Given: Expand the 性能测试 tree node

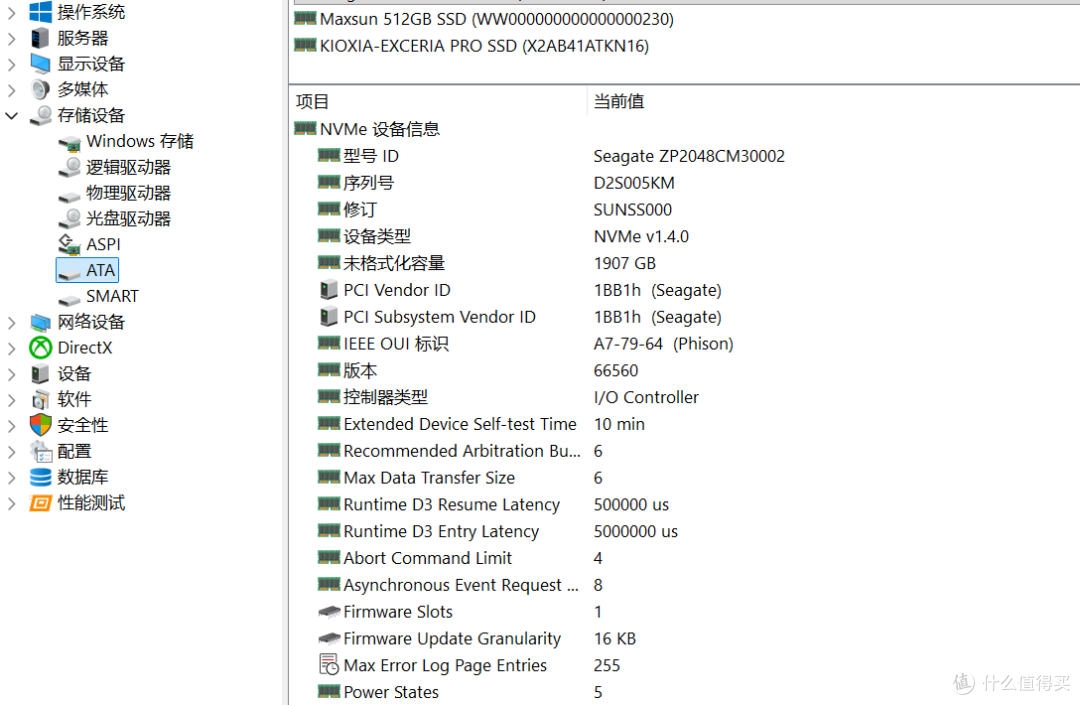Looking at the screenshot, I should [11, 503].
